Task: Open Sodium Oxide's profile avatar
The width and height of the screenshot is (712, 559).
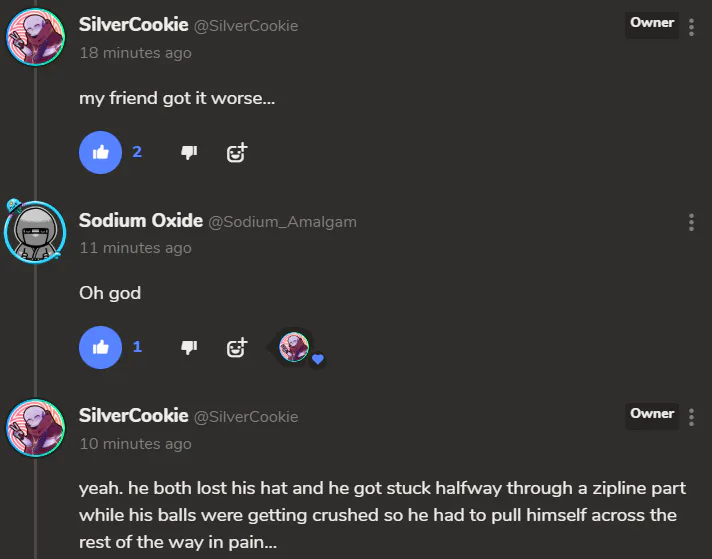Action: (35, 232)
